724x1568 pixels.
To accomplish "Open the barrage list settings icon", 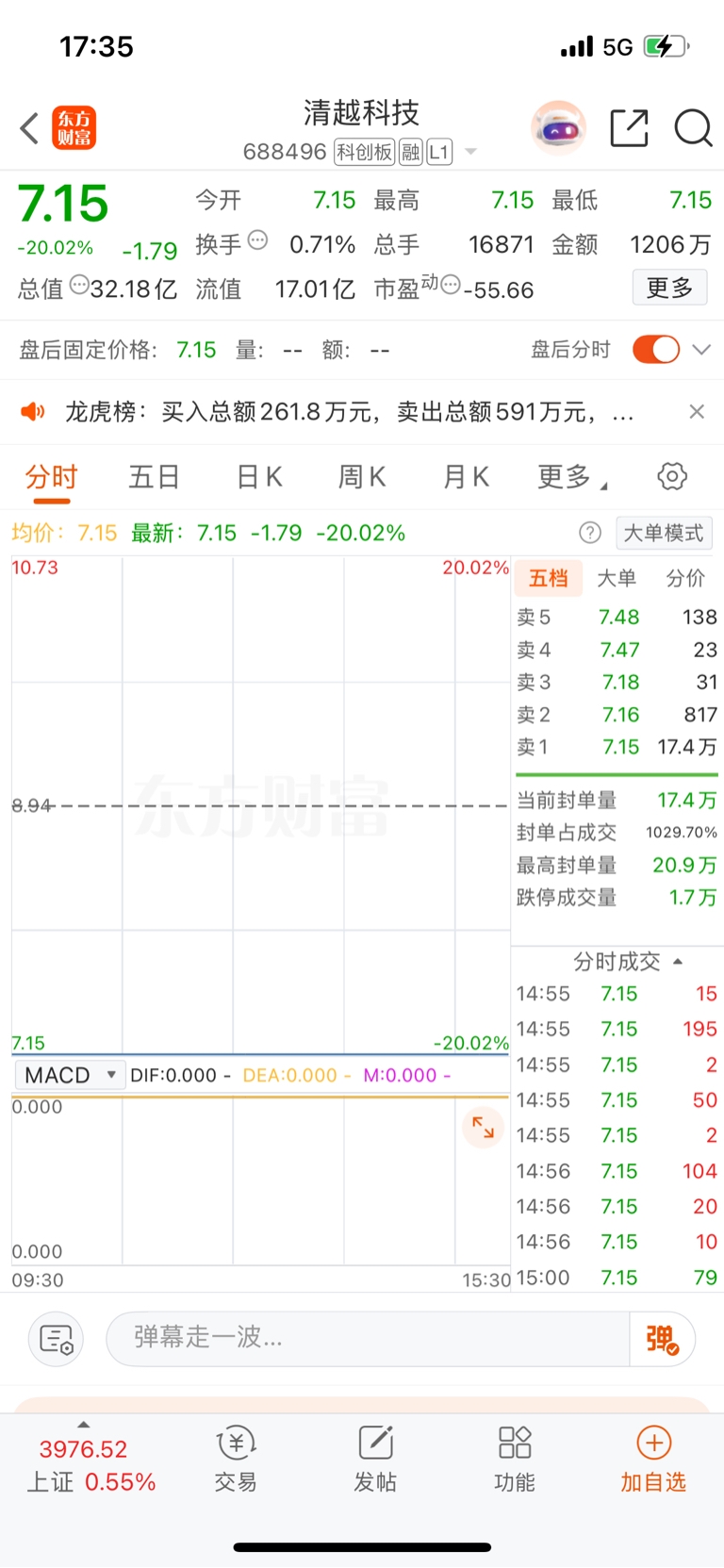I will 57,1339.
